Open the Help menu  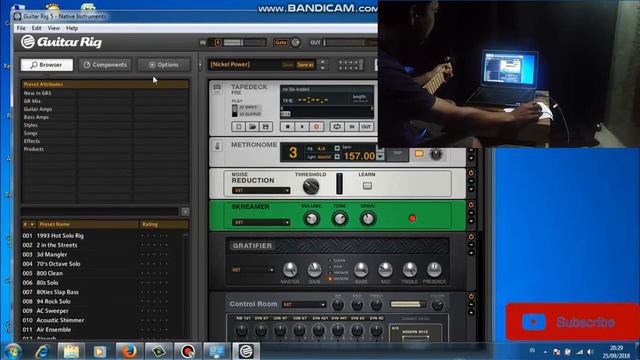[x=72, y=28]
